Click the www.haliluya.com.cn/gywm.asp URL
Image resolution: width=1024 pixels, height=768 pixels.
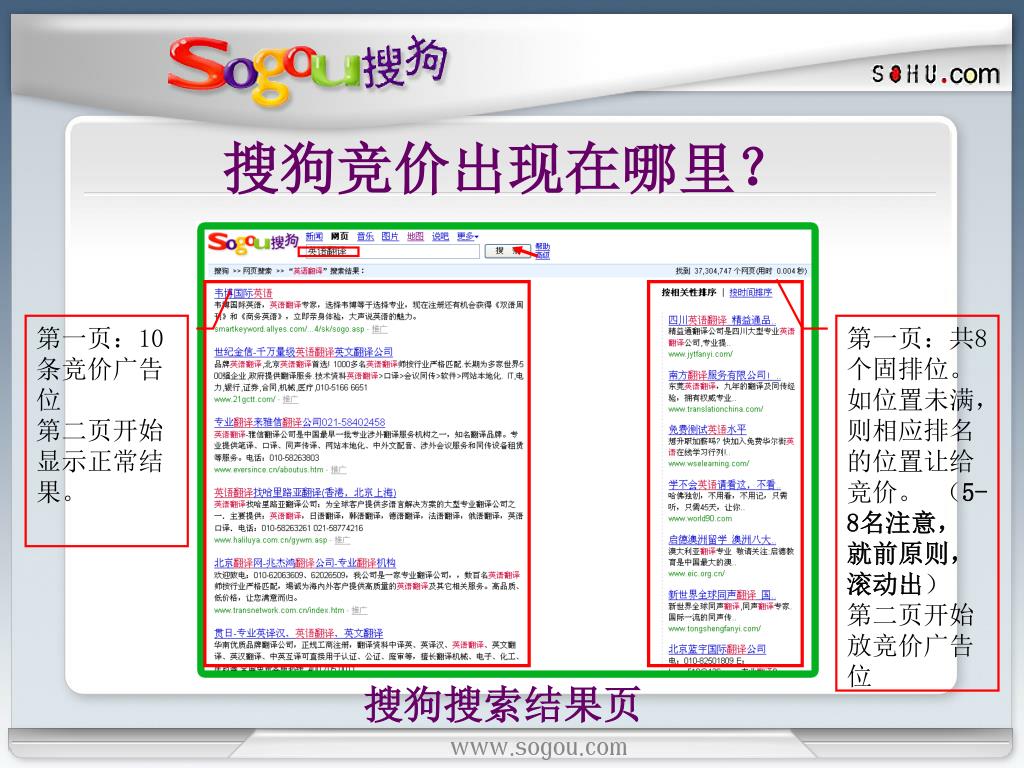[x=271, y=540]
